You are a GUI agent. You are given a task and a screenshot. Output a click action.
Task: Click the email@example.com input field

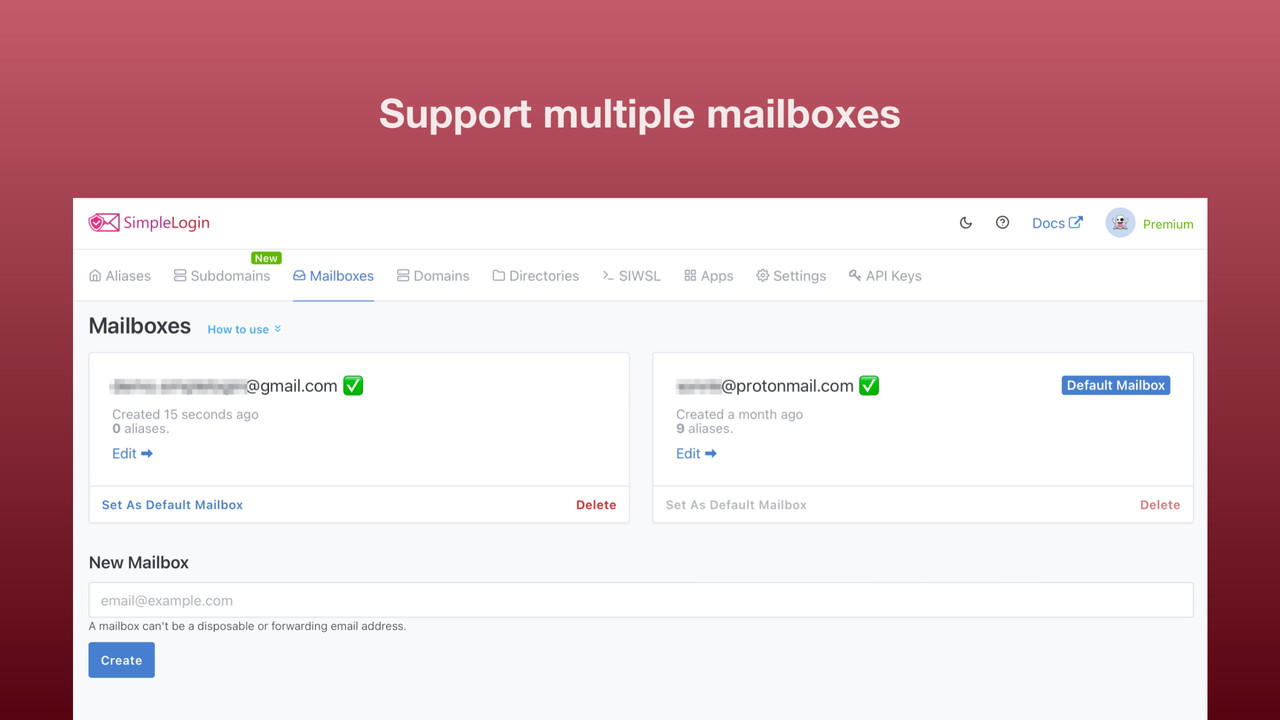pos(640,599)
